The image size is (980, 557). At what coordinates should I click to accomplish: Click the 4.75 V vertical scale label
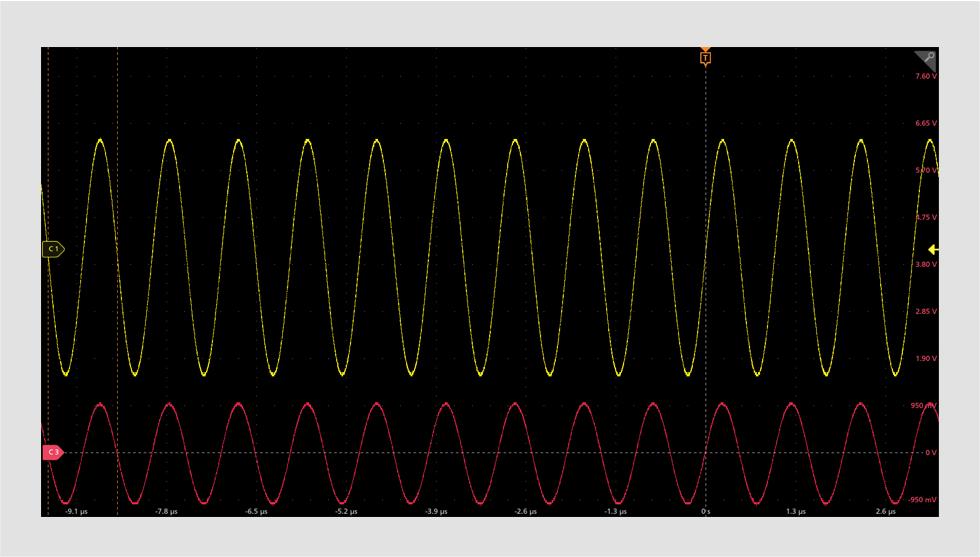pyautogui.click(x=925, y=217)
